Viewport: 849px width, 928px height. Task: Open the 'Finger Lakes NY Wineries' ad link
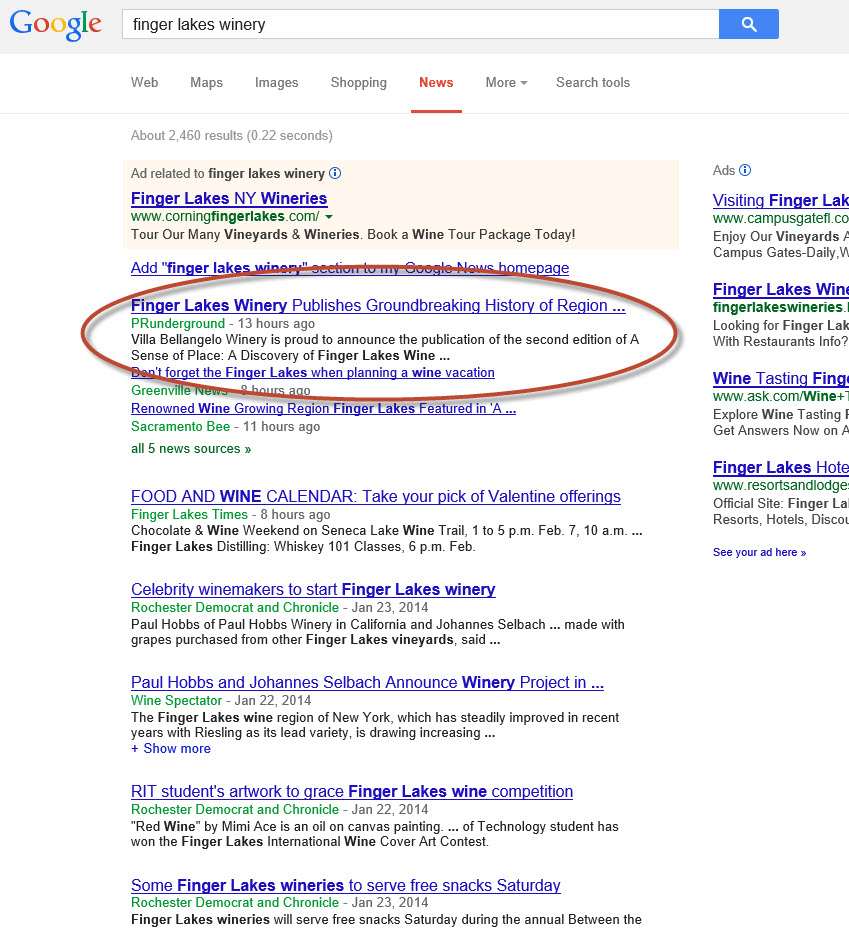coord(229,198)
